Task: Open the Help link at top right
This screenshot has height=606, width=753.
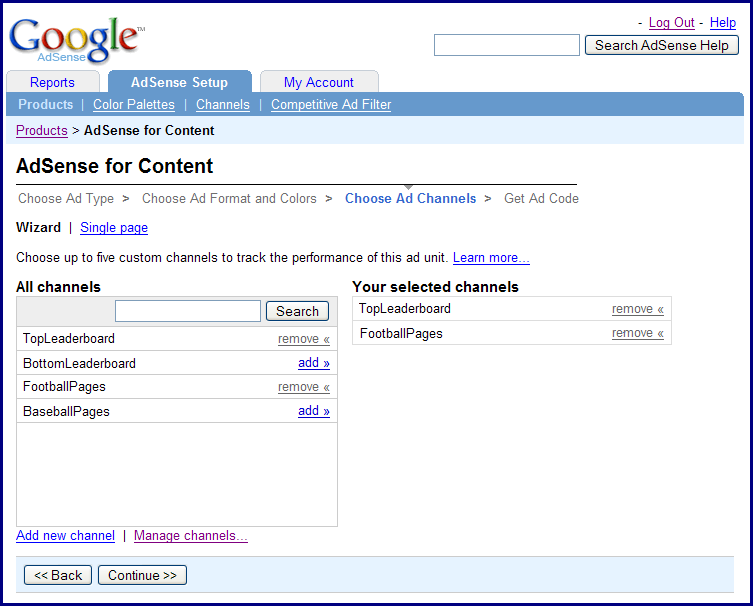Action: [x=723, y=23]
